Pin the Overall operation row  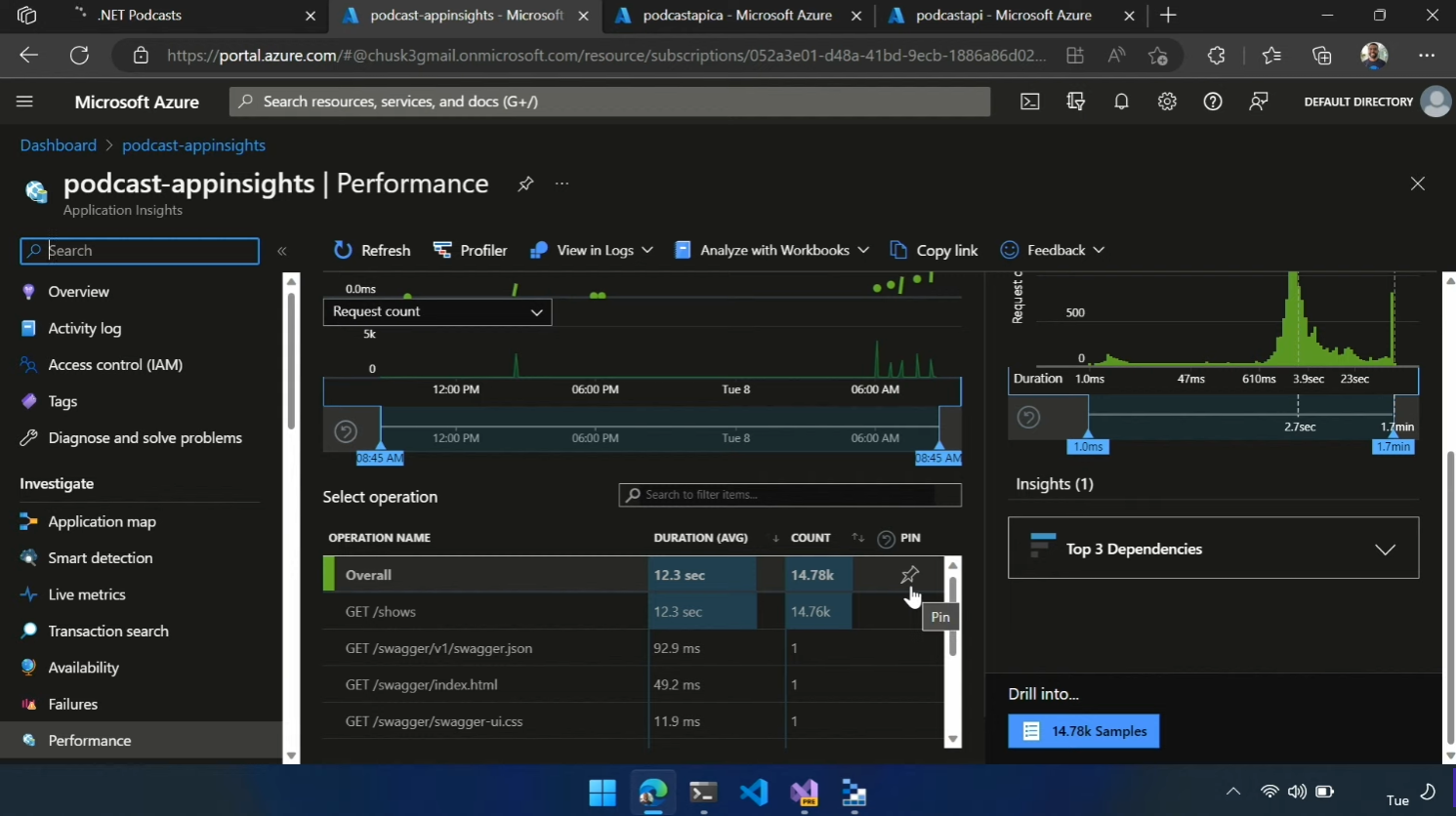[909, 575]
